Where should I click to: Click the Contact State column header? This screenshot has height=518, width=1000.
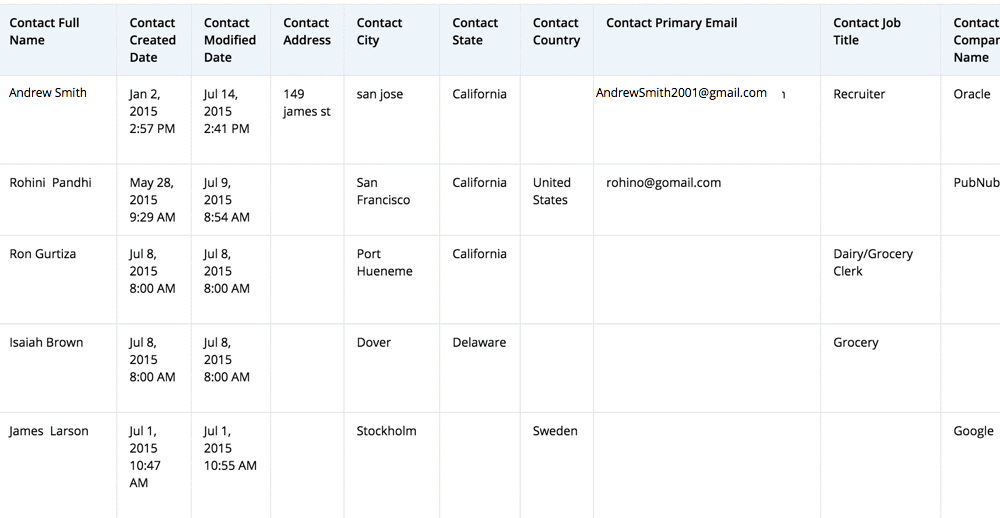click(474, 31)
